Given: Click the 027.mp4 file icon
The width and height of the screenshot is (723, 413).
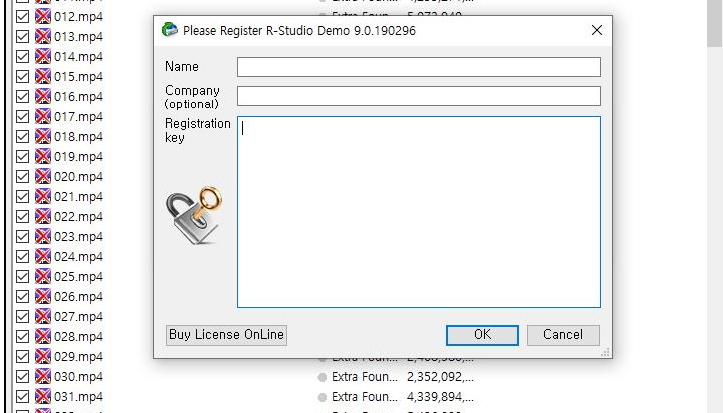Looking at the screenshot, I should (43, 317).
